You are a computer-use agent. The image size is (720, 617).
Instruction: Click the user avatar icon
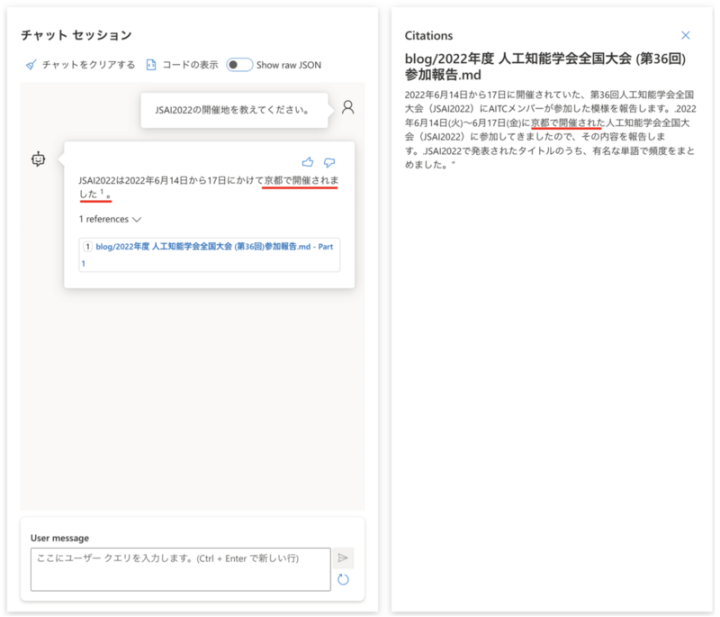348,107
